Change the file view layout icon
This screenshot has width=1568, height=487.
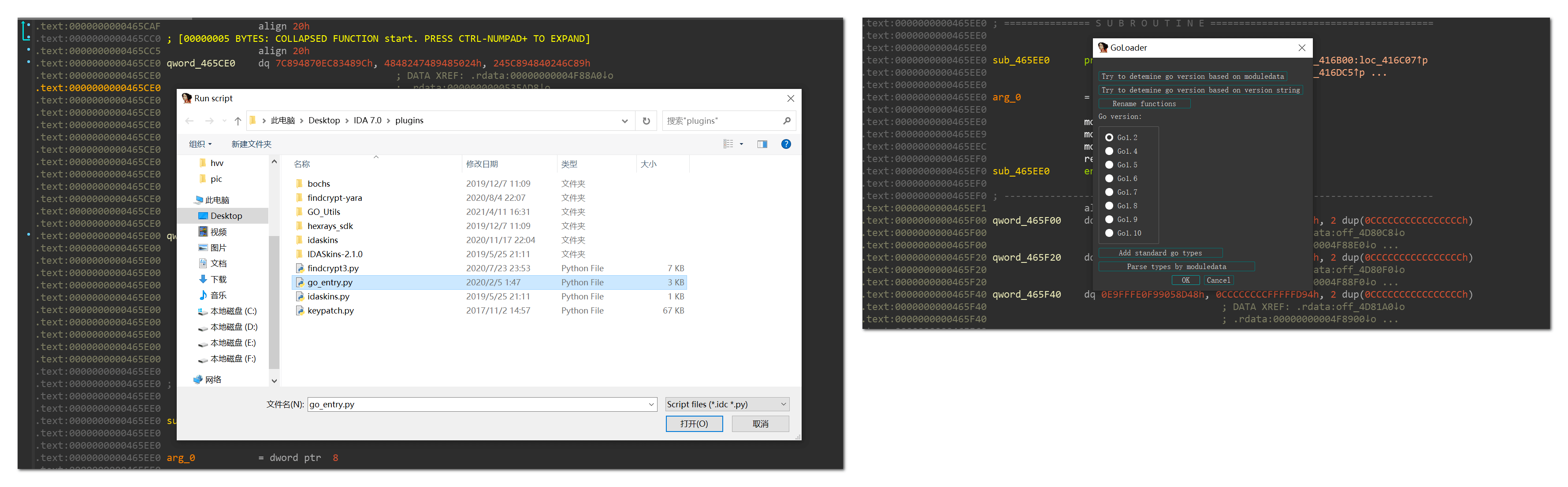(728, 144)
